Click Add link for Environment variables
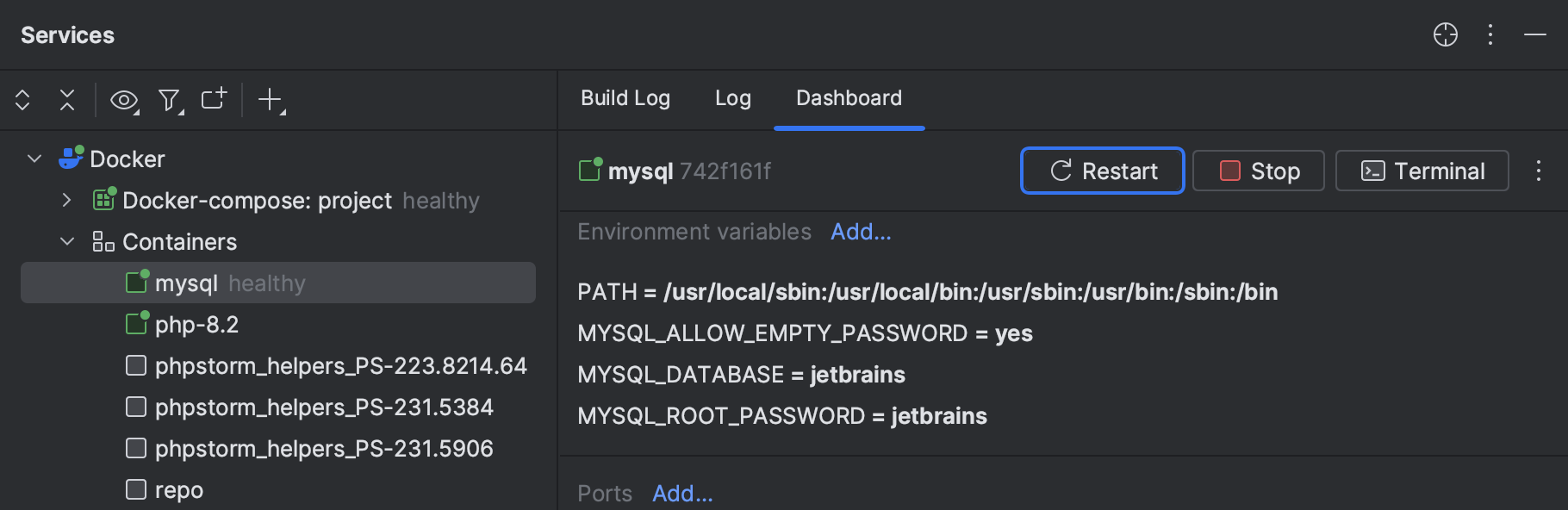 tap(860, 232)
